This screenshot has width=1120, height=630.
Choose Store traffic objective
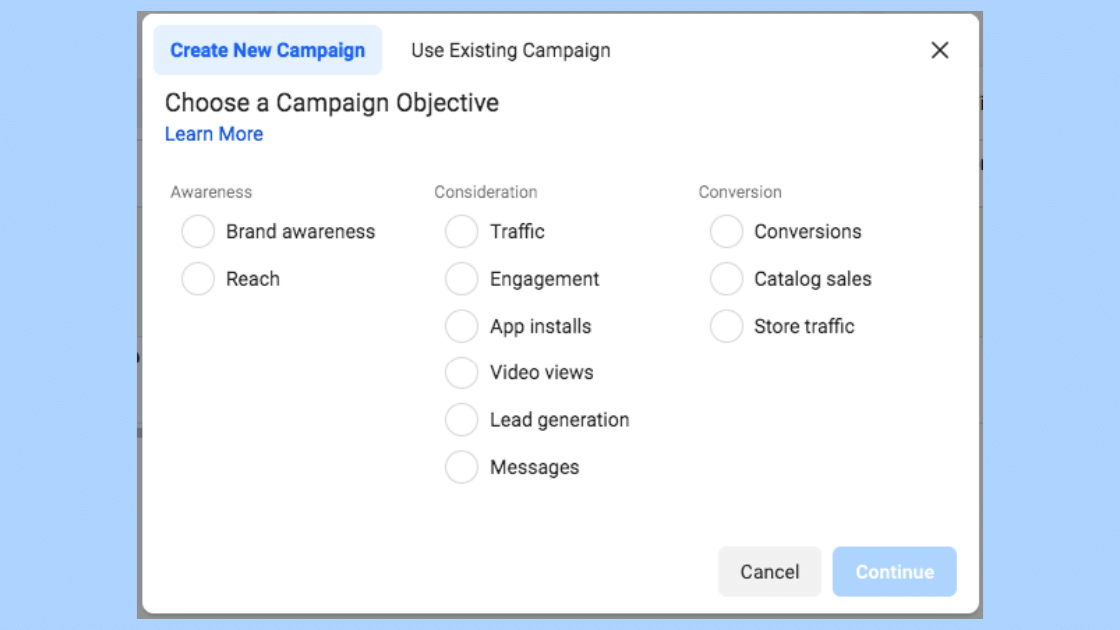pyautogui.click(x=726, y=325)
